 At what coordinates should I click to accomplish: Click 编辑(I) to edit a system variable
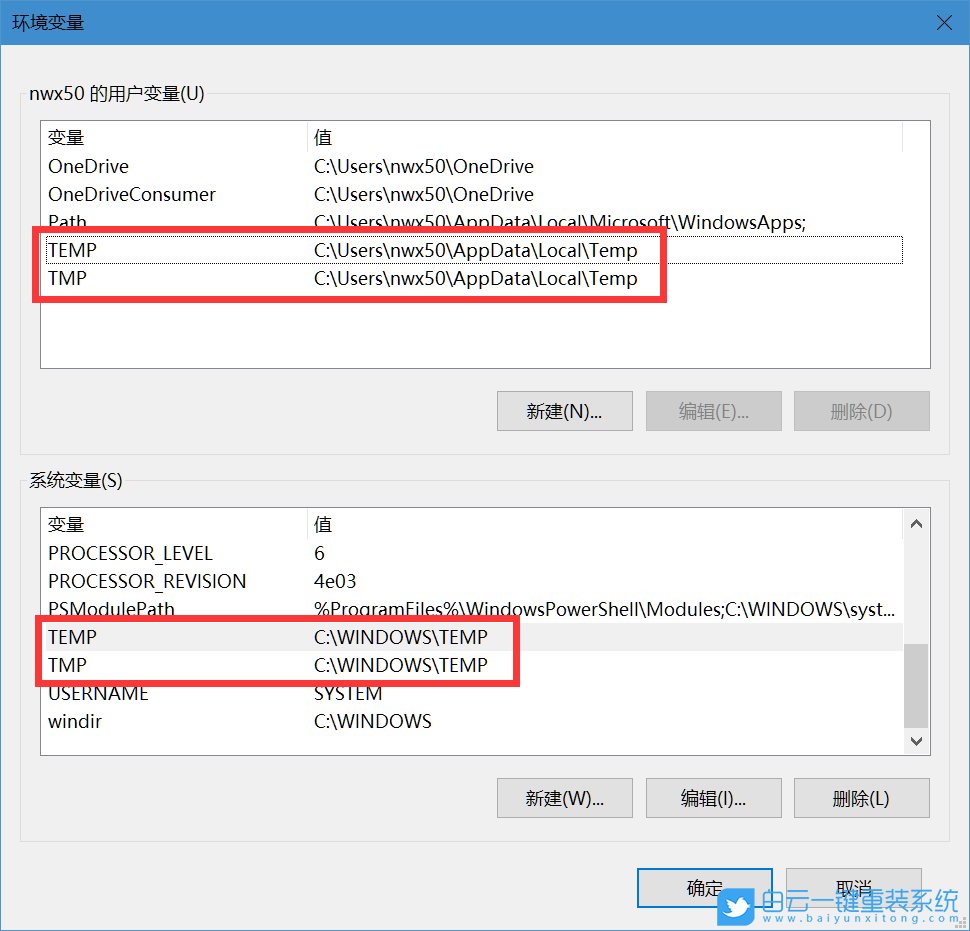coord(713,798)
